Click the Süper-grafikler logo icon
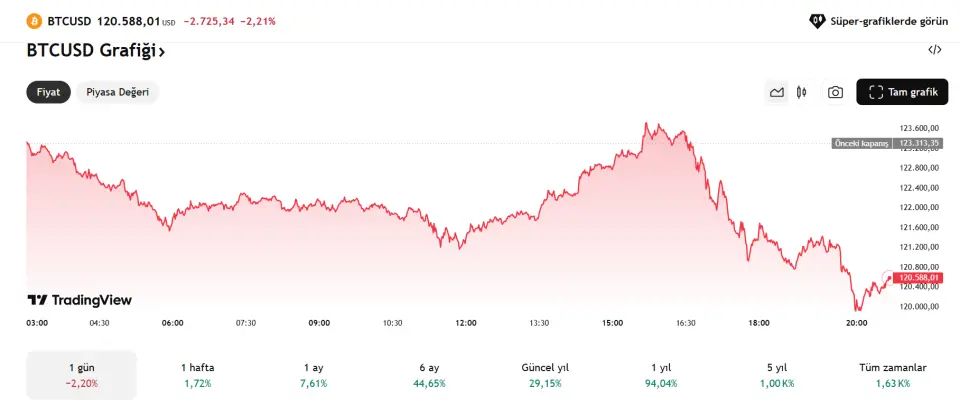The image size is (960, 407). pyautogui.click(x=817, y=20)
